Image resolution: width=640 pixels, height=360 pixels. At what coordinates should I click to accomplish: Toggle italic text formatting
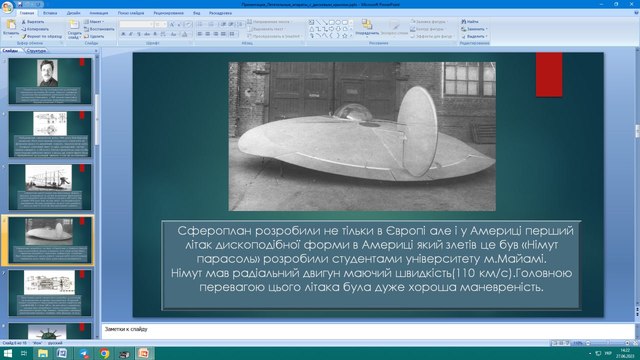tap(131, 34)
